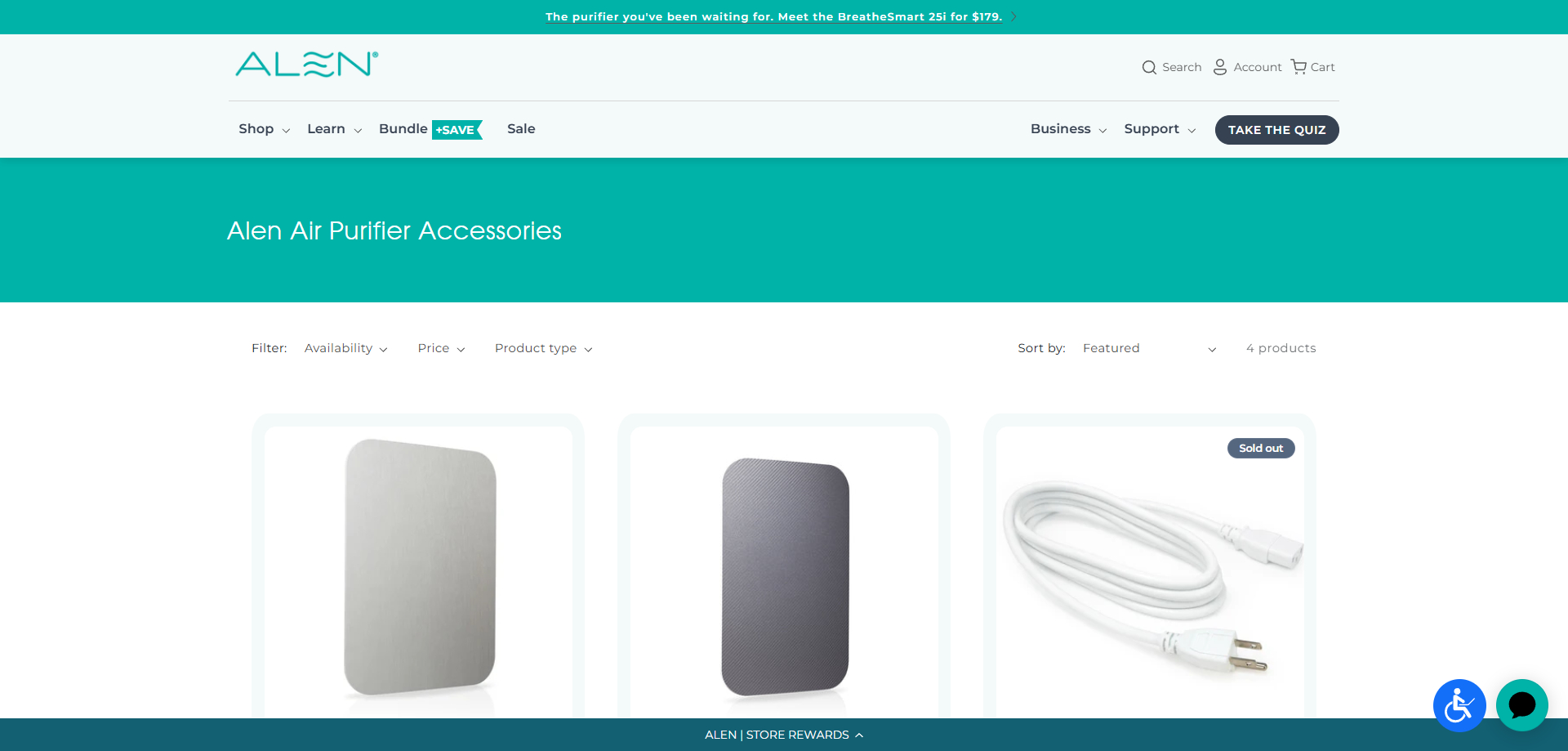Open the Availability filter dropdown
Screen dimensions: 1568x751
345,348
